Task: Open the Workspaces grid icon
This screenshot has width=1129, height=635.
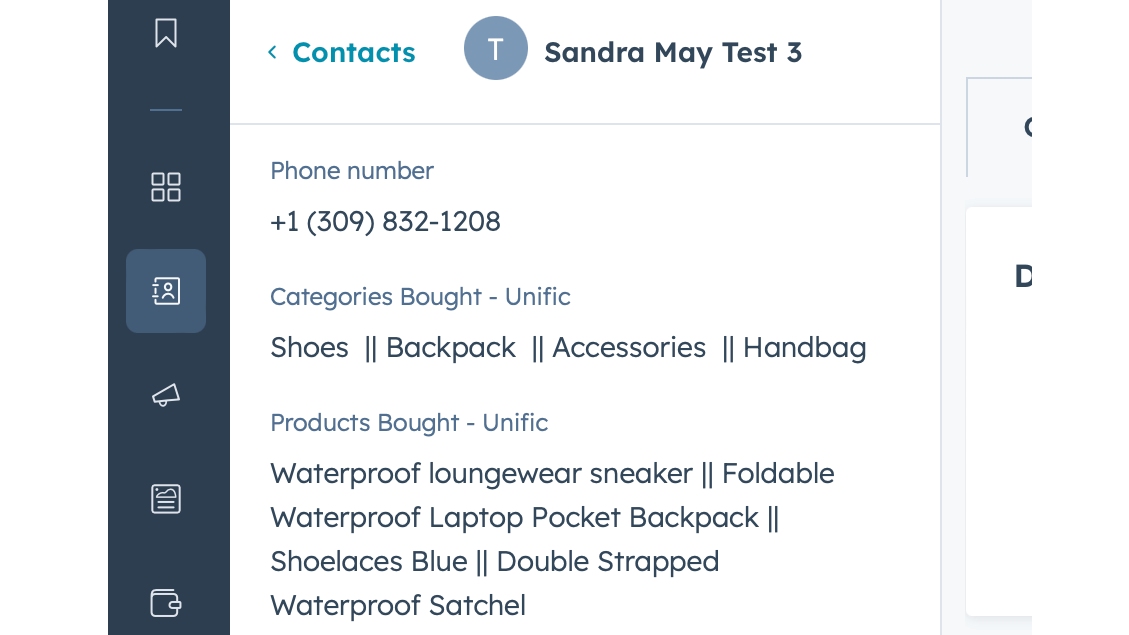Action: click(166, 187)
